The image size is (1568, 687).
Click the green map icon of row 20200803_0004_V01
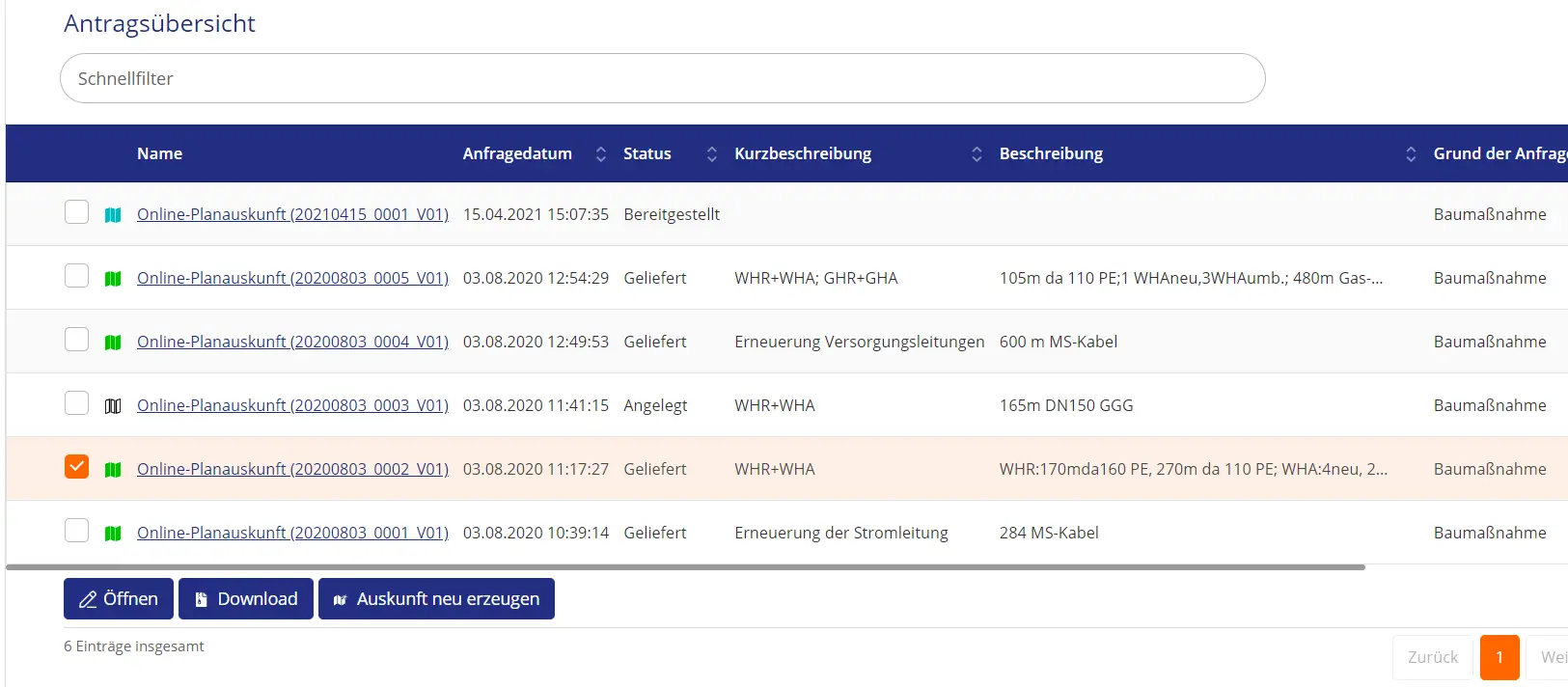tap(113, 343)
